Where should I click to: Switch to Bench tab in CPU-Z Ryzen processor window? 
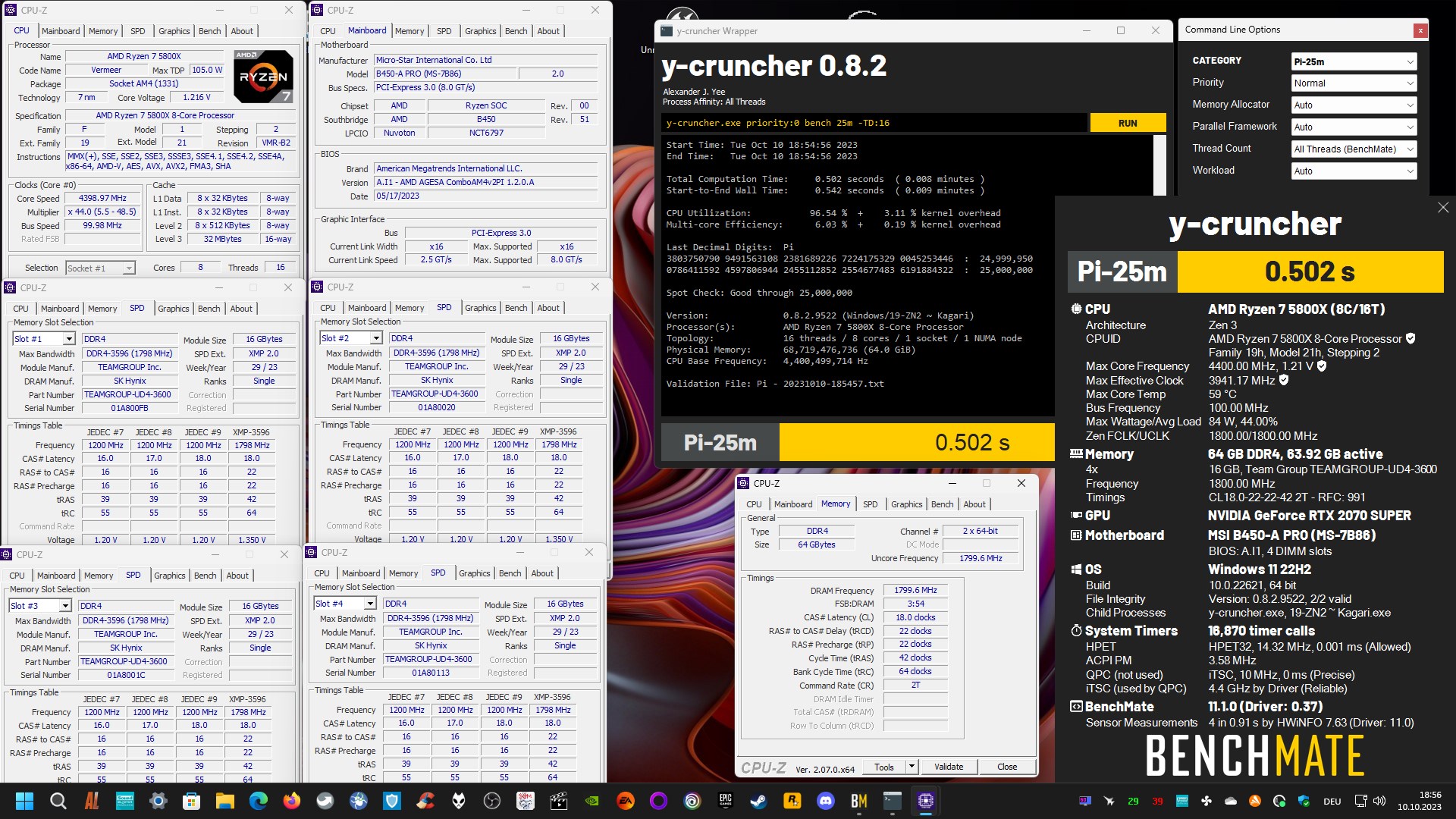[x=210, y=31]
